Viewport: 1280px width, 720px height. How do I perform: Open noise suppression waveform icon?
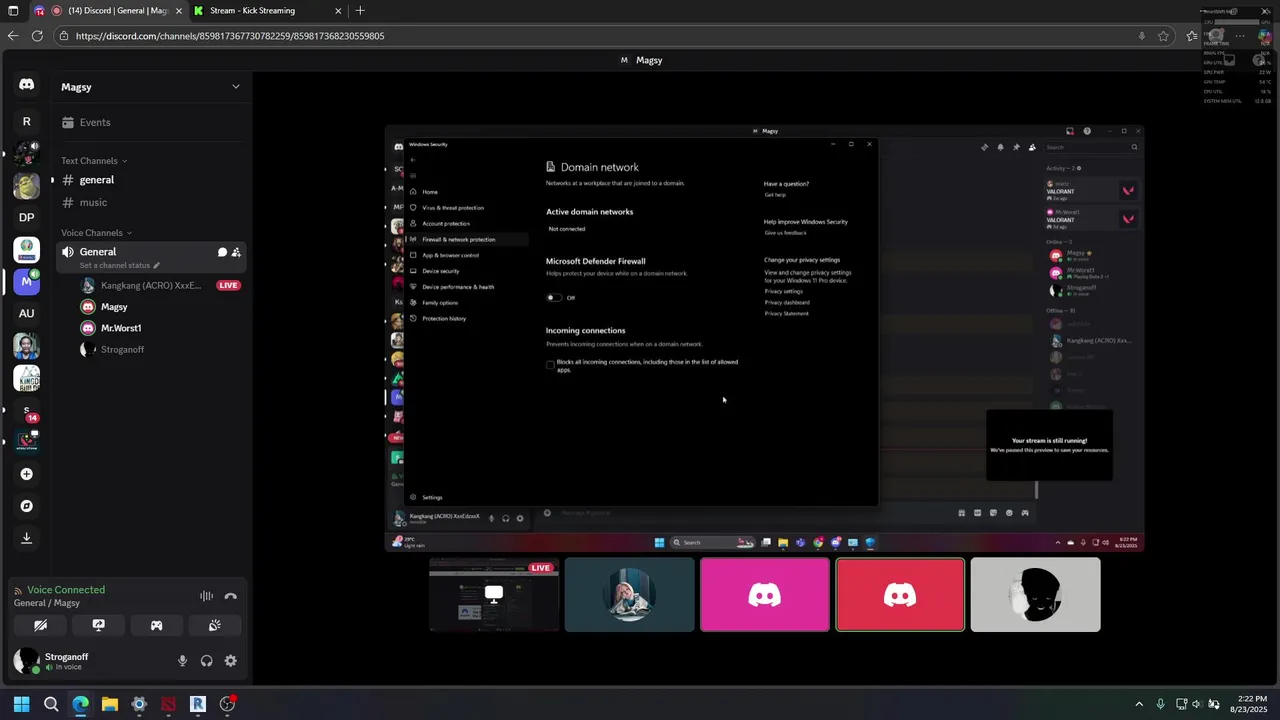point(206,596)
